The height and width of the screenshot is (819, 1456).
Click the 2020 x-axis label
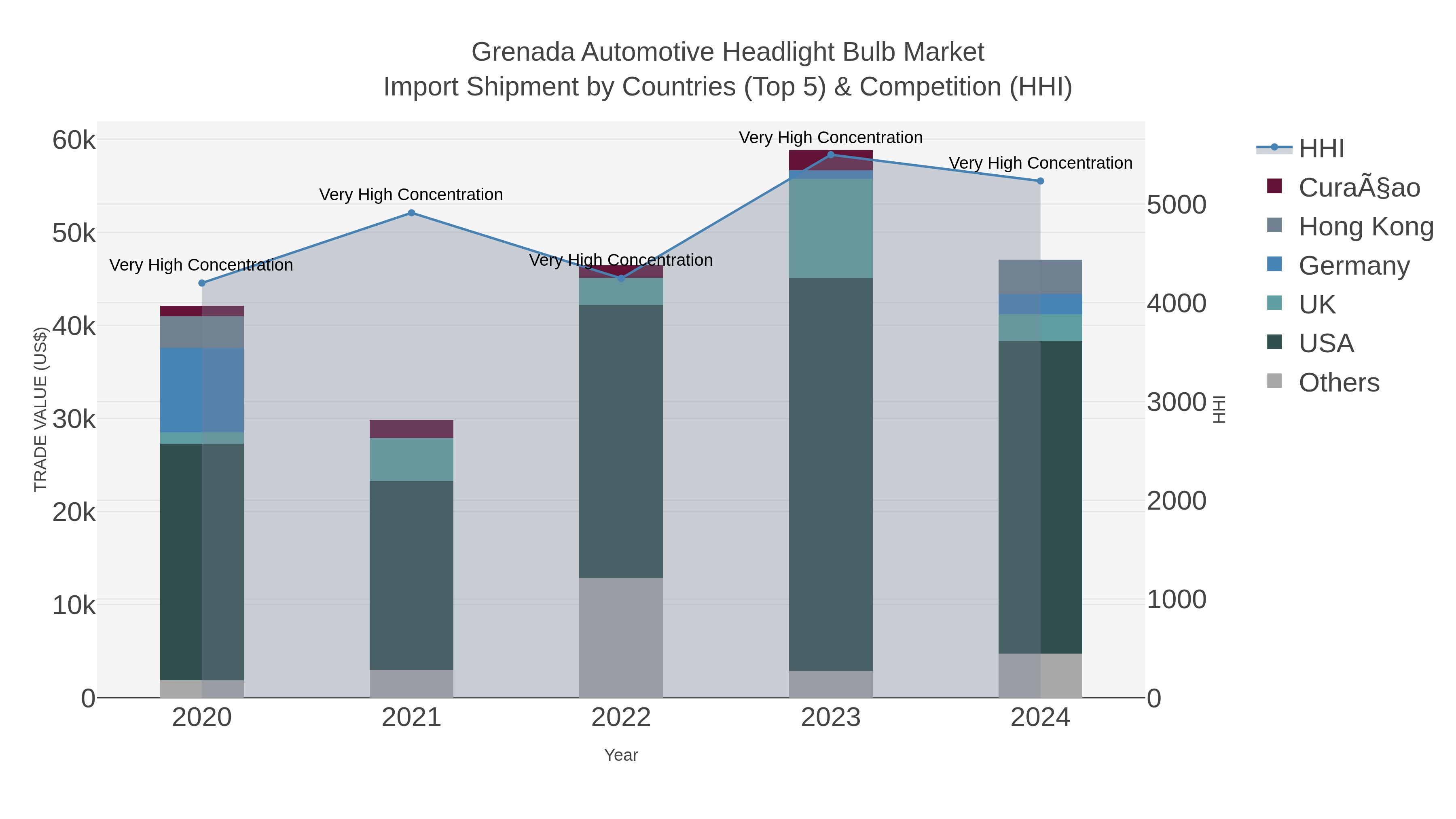202,718
